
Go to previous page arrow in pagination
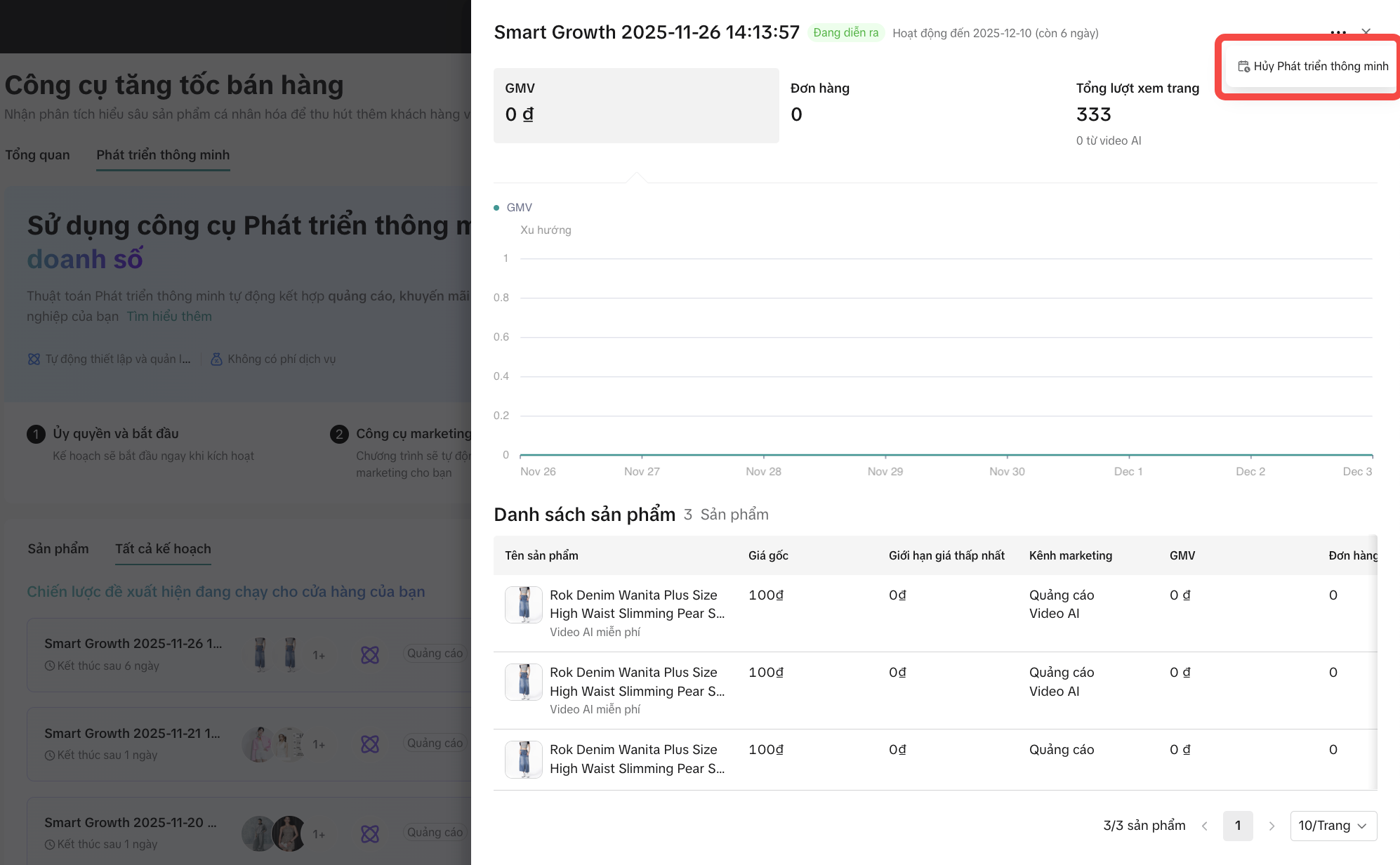1205,826
